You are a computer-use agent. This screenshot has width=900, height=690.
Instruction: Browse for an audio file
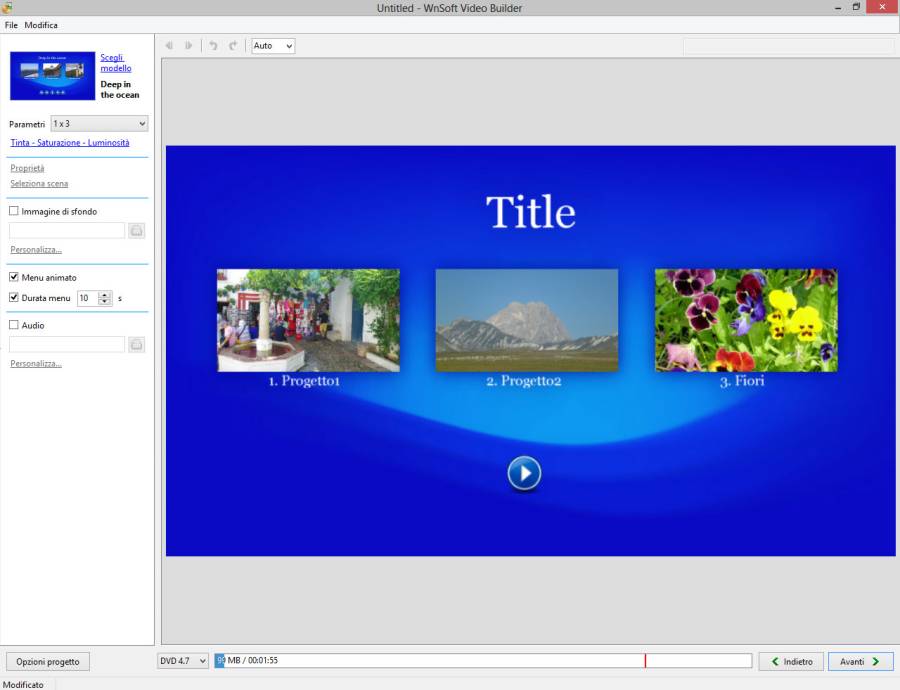tap(137, 345)
